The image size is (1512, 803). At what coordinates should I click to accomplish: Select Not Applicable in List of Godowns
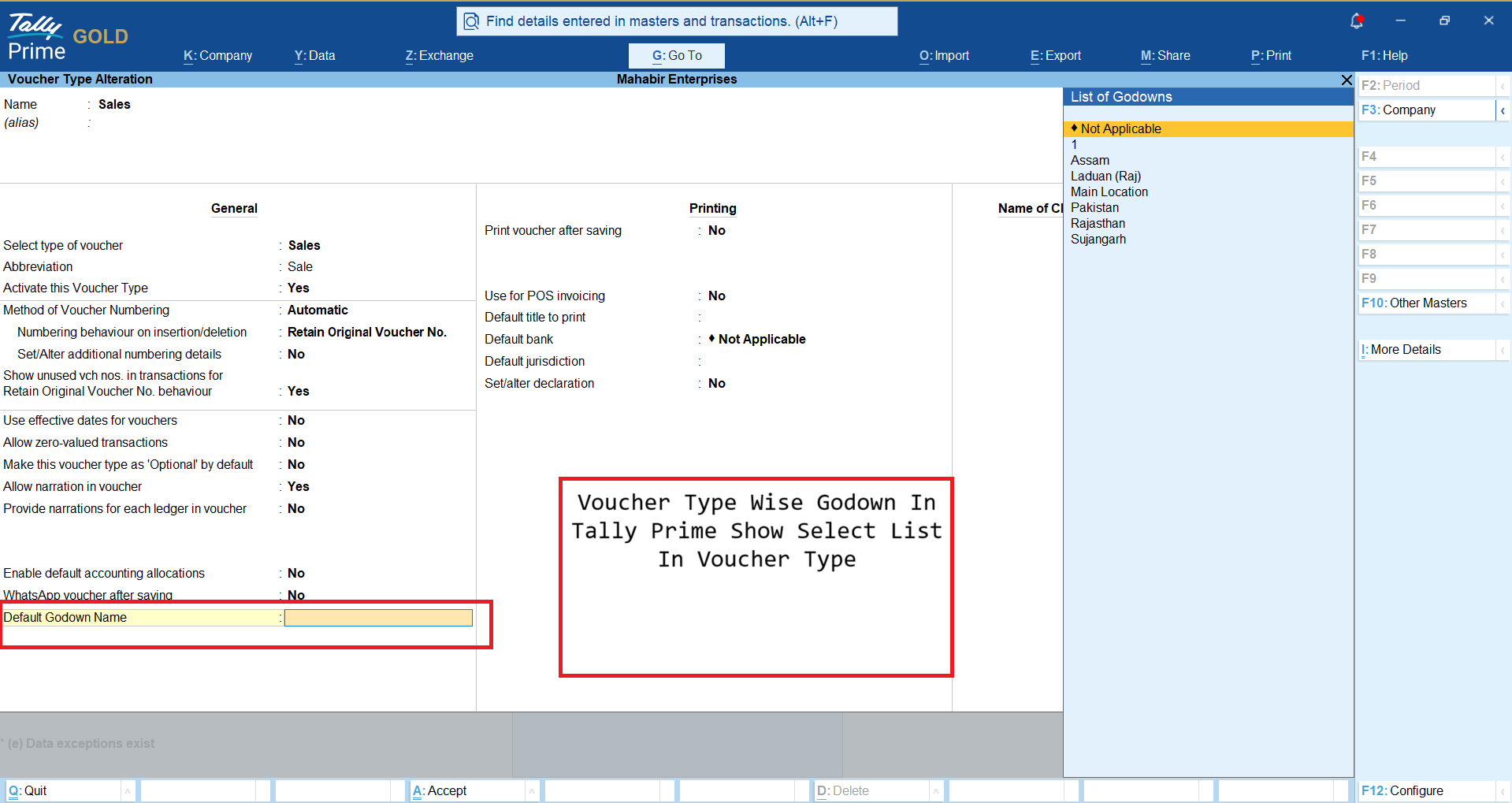(x=1208, y=128)
